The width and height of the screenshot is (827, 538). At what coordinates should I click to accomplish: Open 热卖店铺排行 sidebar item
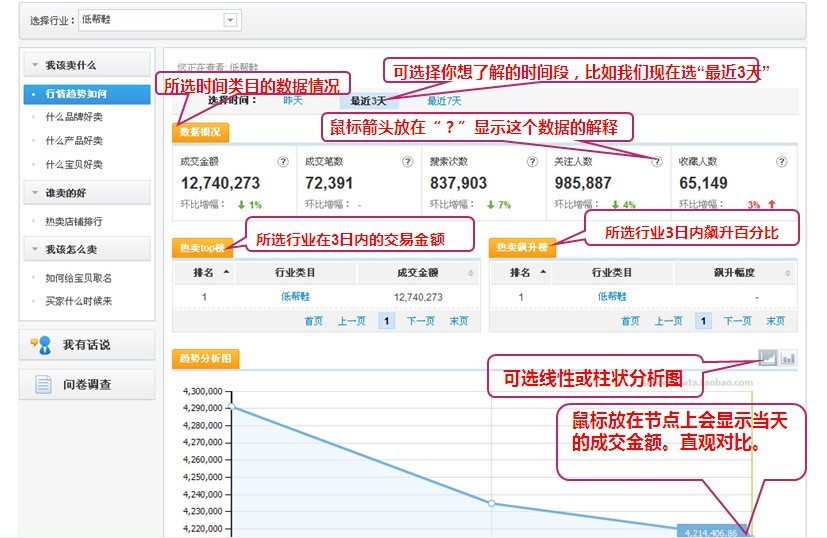(x=74, y=222)
